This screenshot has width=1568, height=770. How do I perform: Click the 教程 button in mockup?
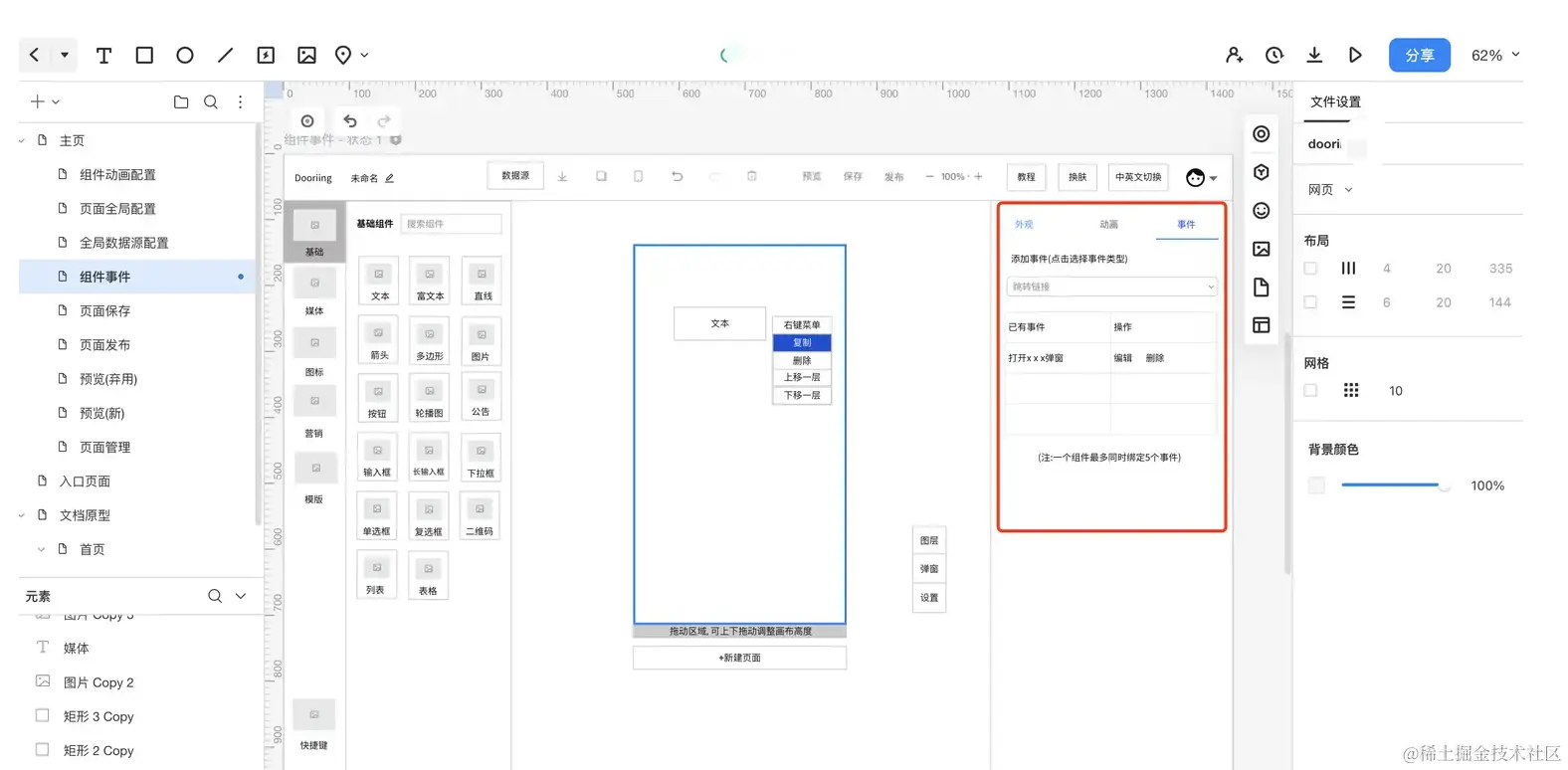click(1026, 177)
